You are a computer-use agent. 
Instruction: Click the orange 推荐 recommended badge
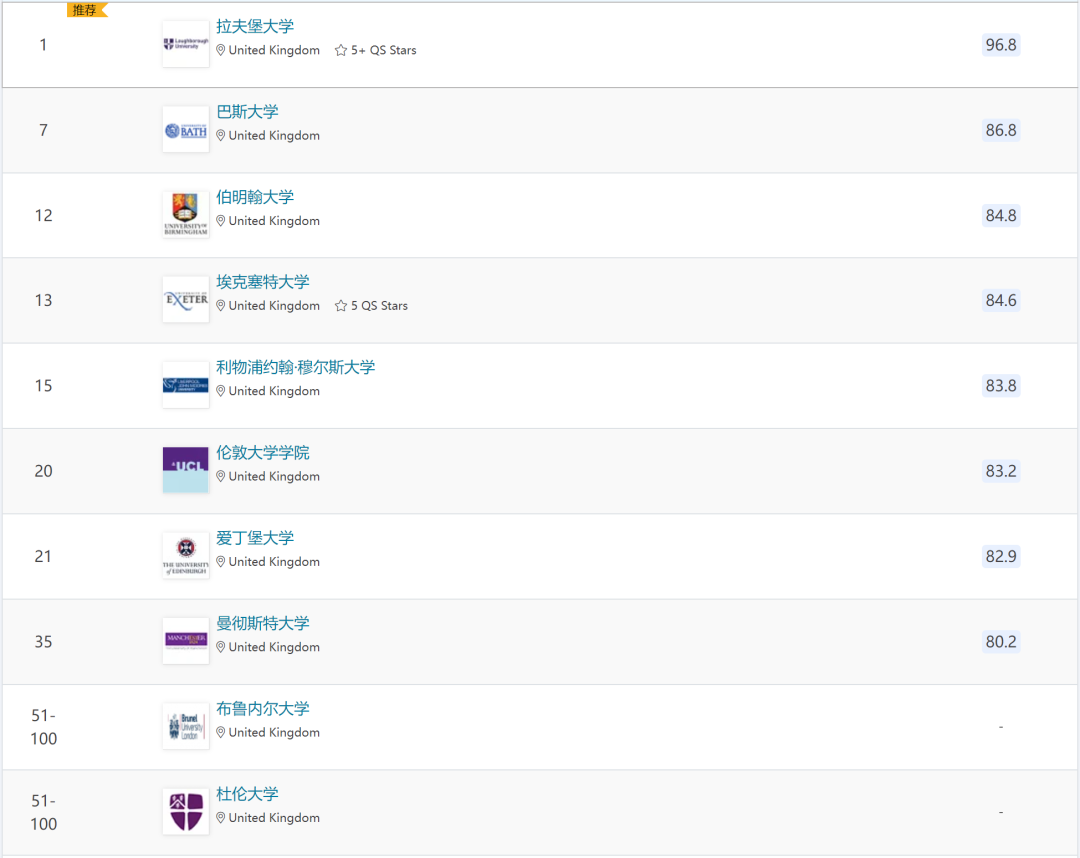[87, 10]
